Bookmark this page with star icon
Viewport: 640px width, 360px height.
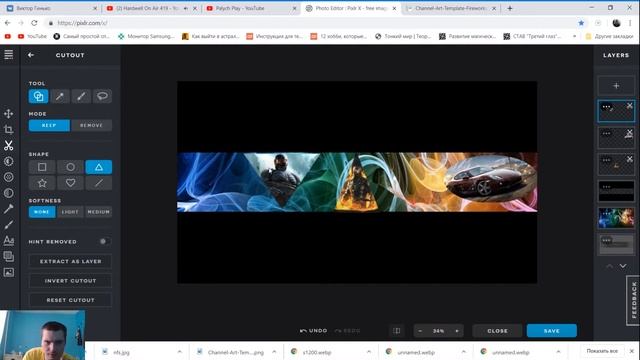click(x=581, y=23)
